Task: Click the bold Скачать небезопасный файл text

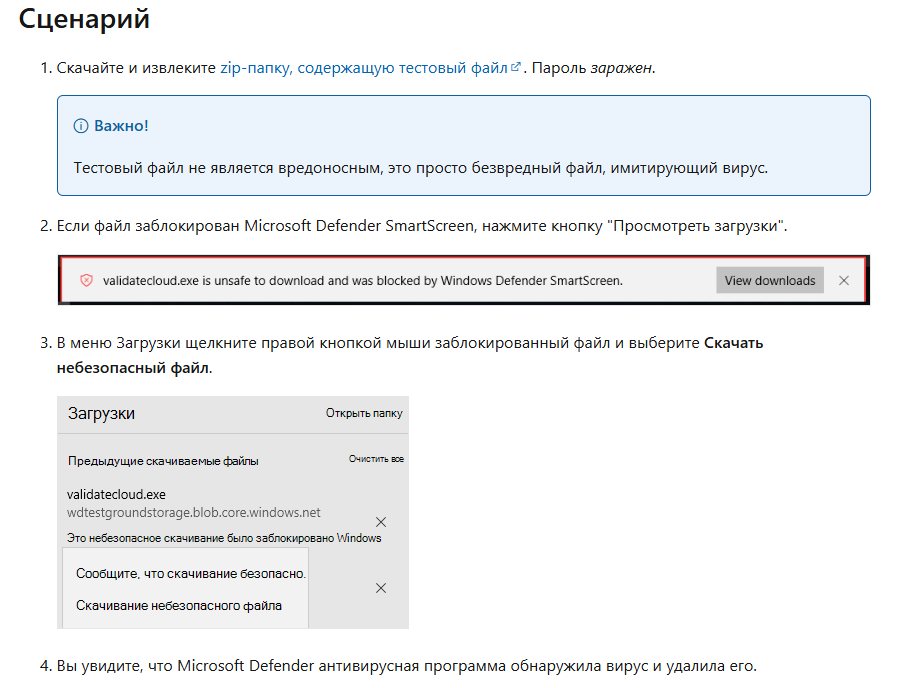Action: pyautogui.click(x=410, y=355)
